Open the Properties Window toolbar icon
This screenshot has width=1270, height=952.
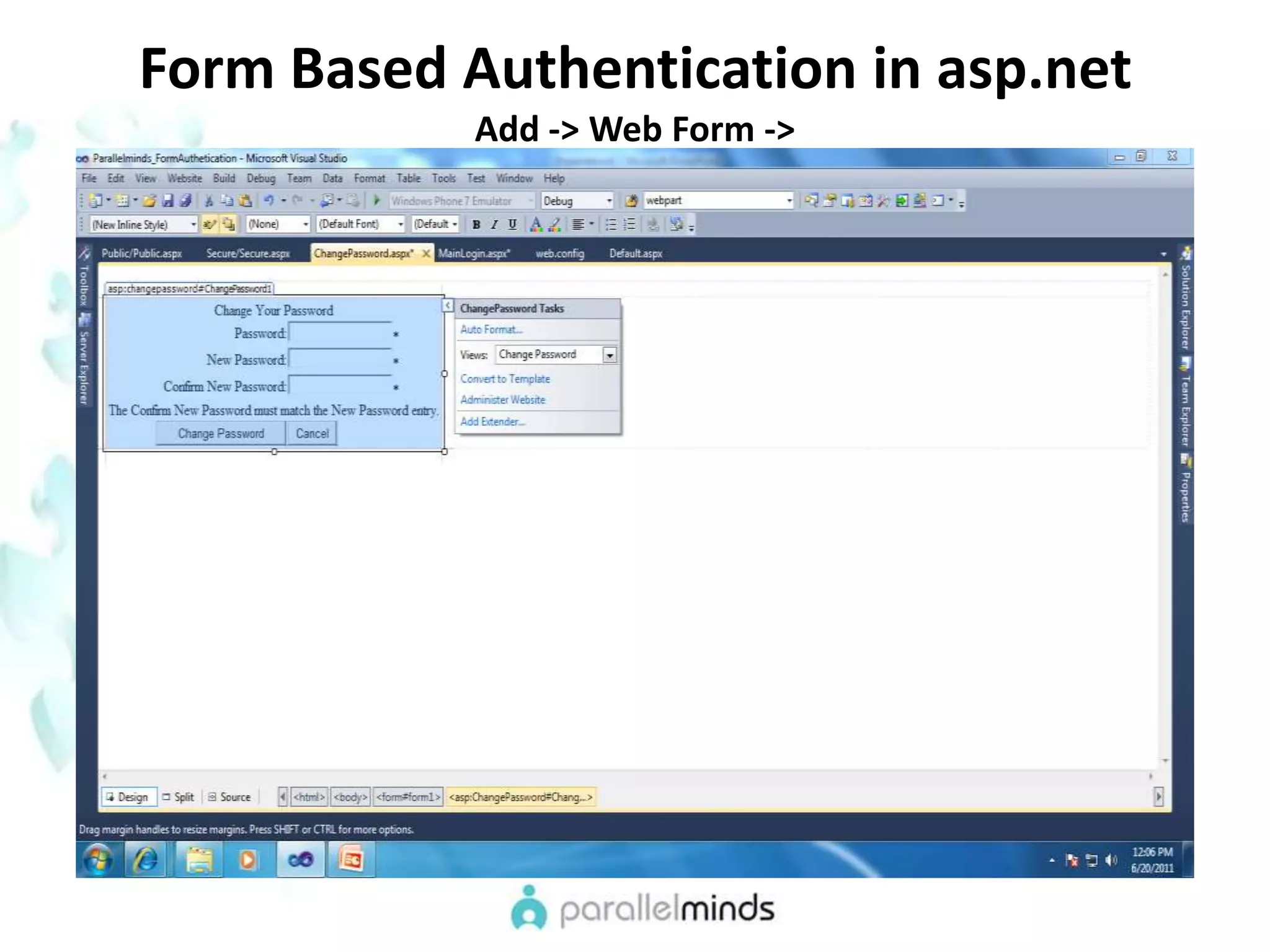[x=829, y=200]
